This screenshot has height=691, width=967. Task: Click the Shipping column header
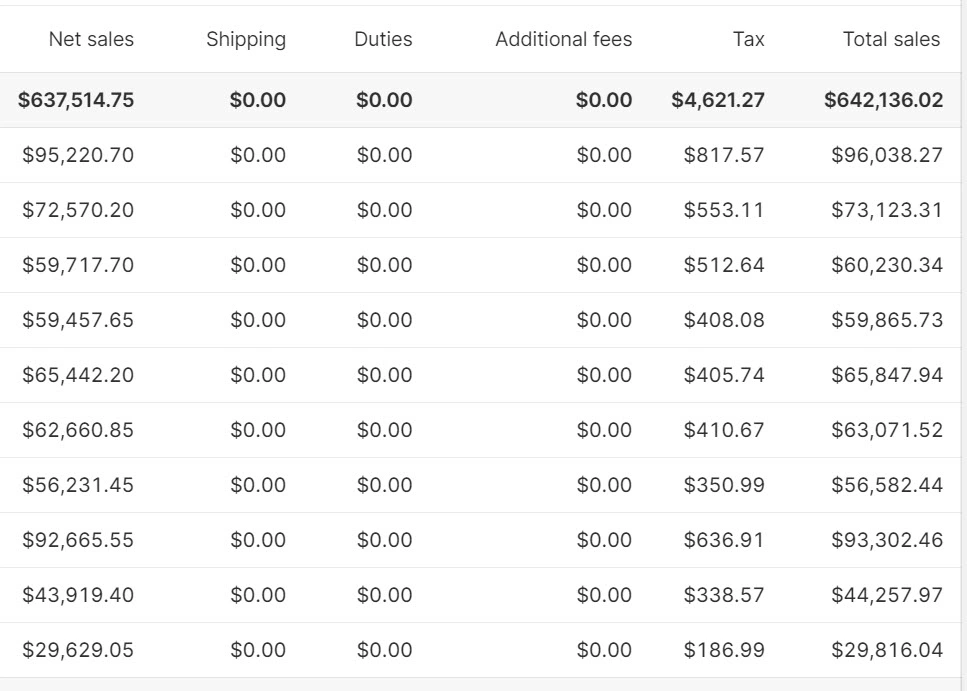(x=246, y=40)
